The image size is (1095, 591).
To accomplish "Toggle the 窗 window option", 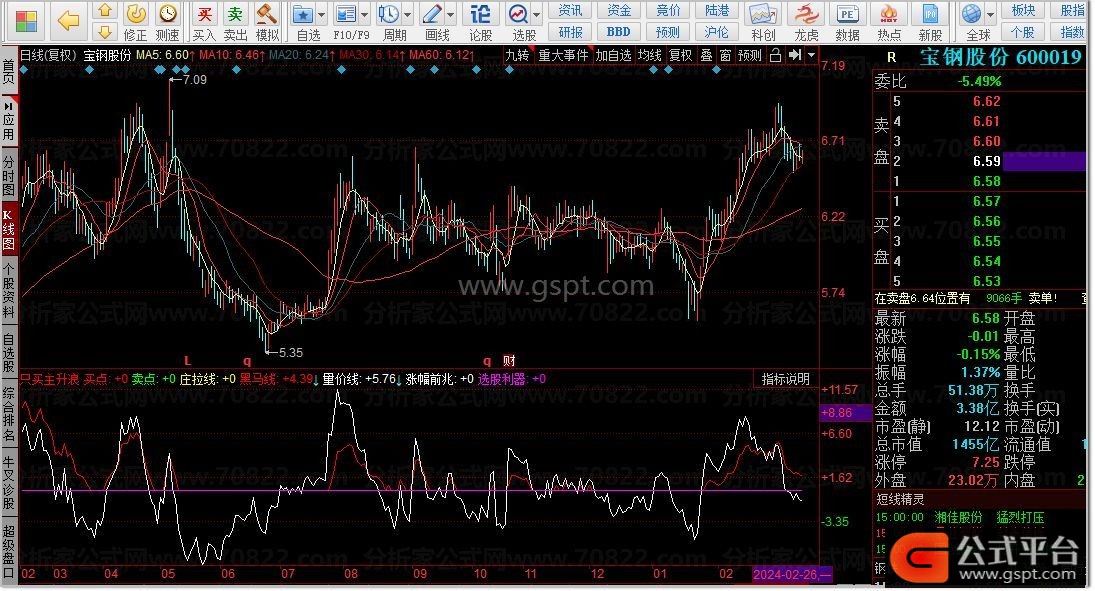I will click(726, 55).
